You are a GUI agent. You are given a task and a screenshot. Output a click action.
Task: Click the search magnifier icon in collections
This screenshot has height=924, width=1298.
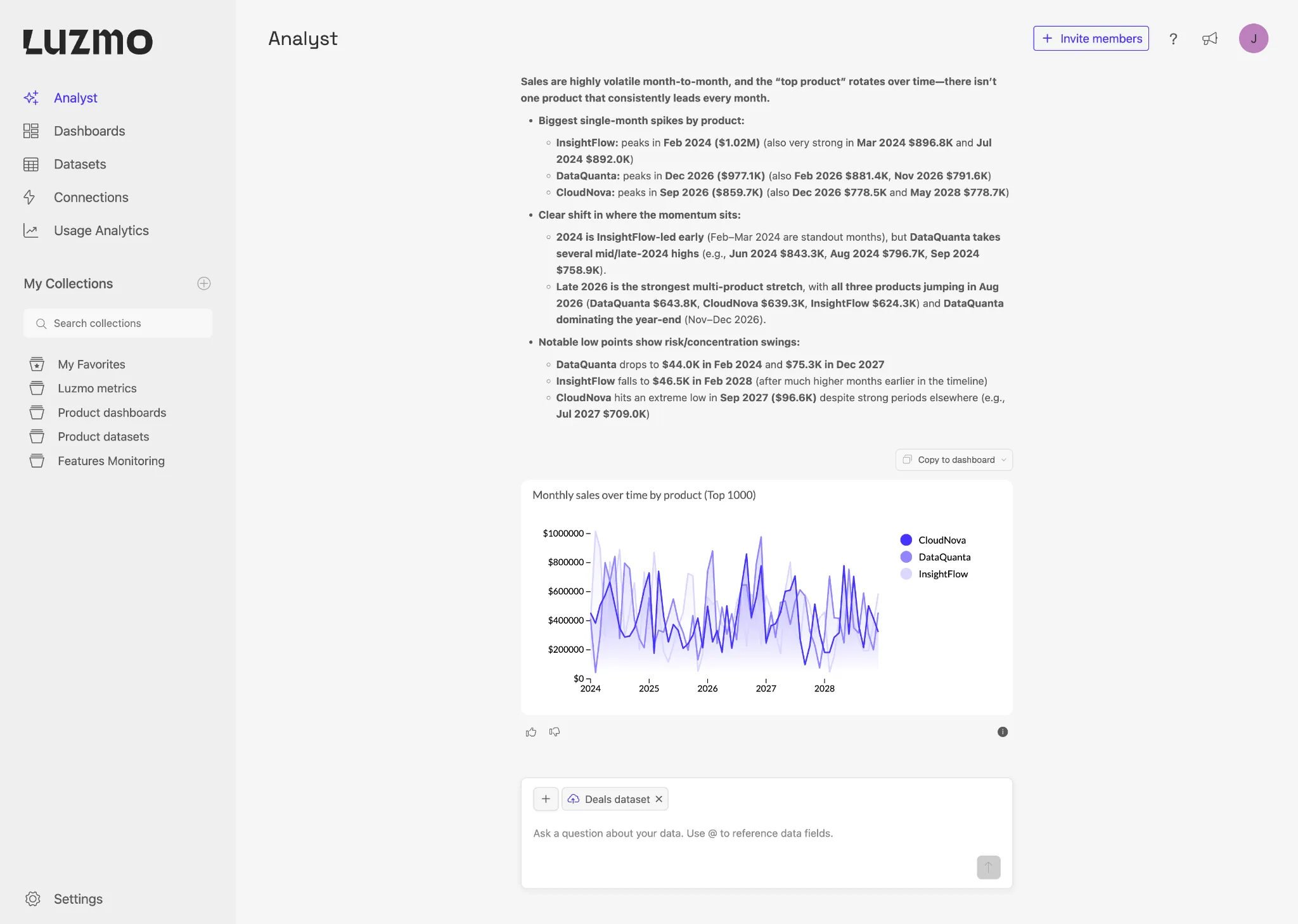click(41, 324)
